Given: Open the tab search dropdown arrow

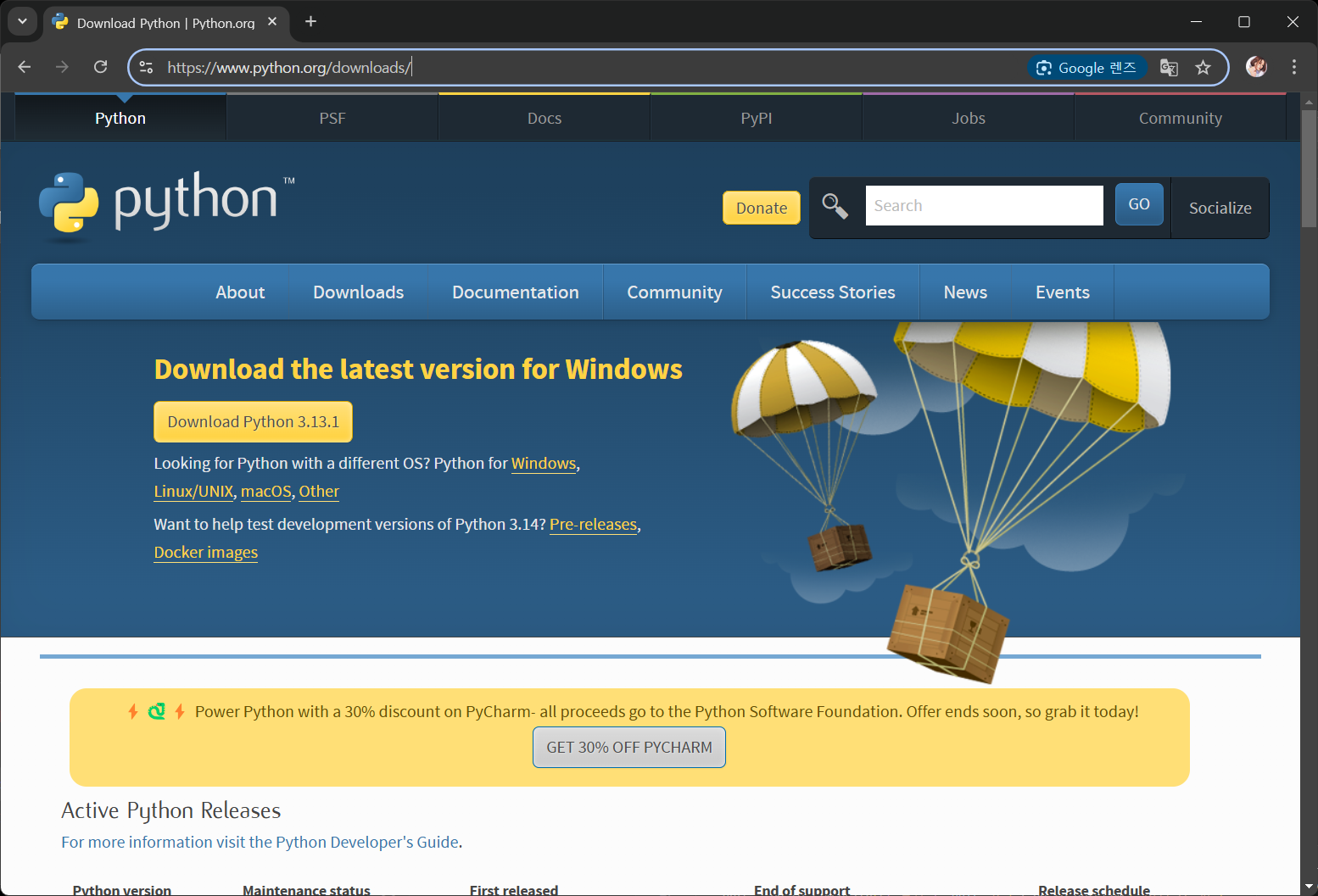Looking at the screenshot, I should (x=22, y=21).
